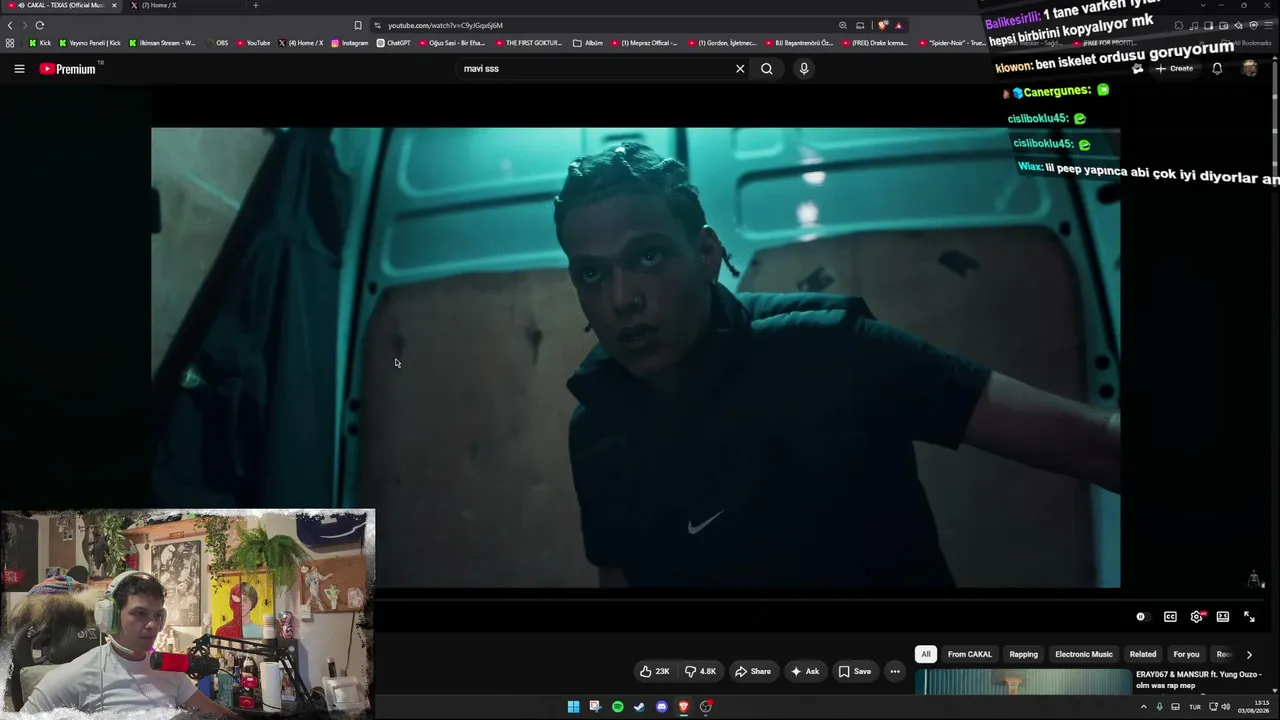Open the Yayıncı Paneli | Kick bookmark
The height and width of the screenshot is (720, 1280).
pos(90,43)
